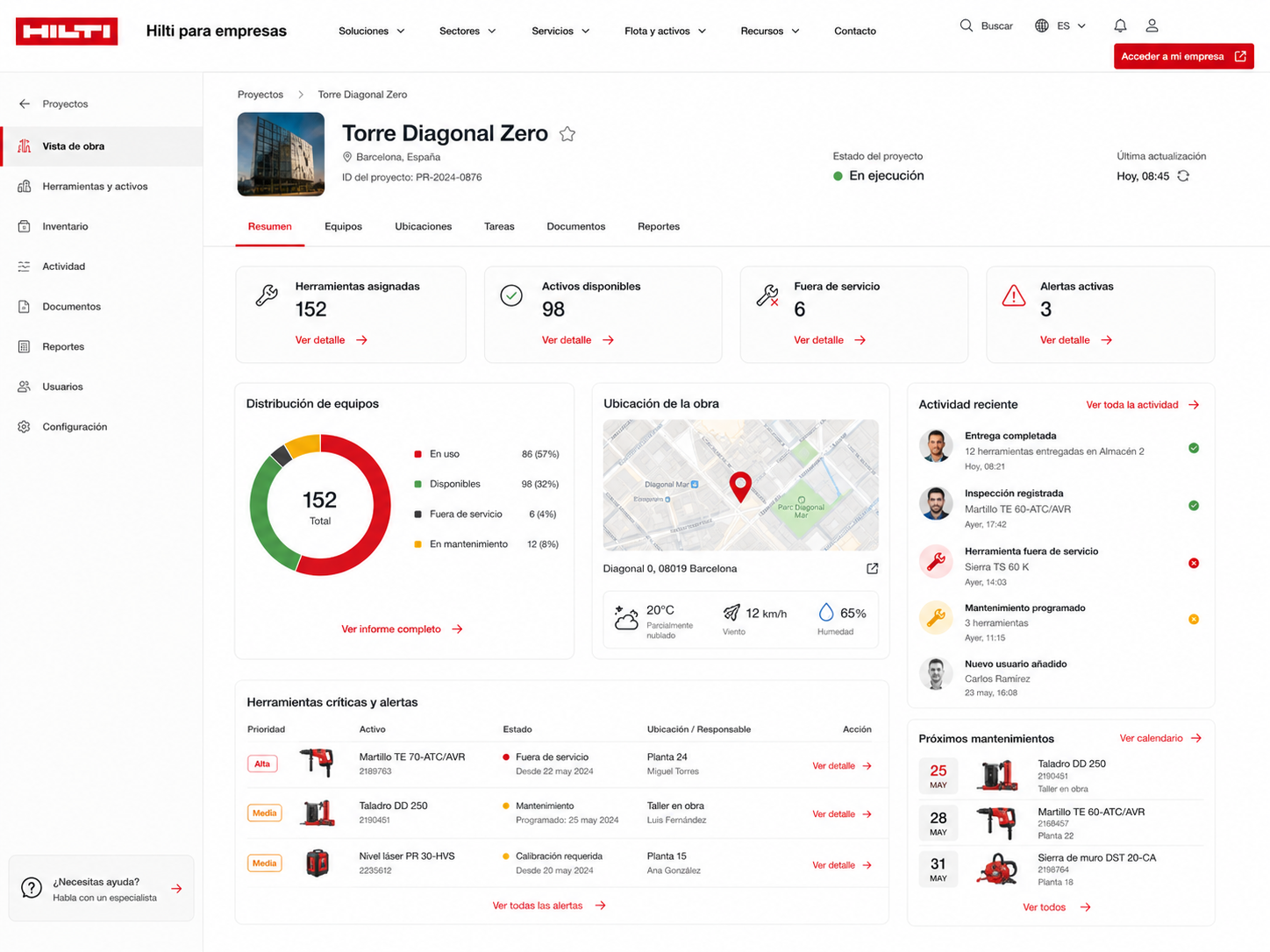The height and width of the screenshot is (952, 1270).
Task: Click the Inventario sidebar icon
Action: tap(25, 226)
